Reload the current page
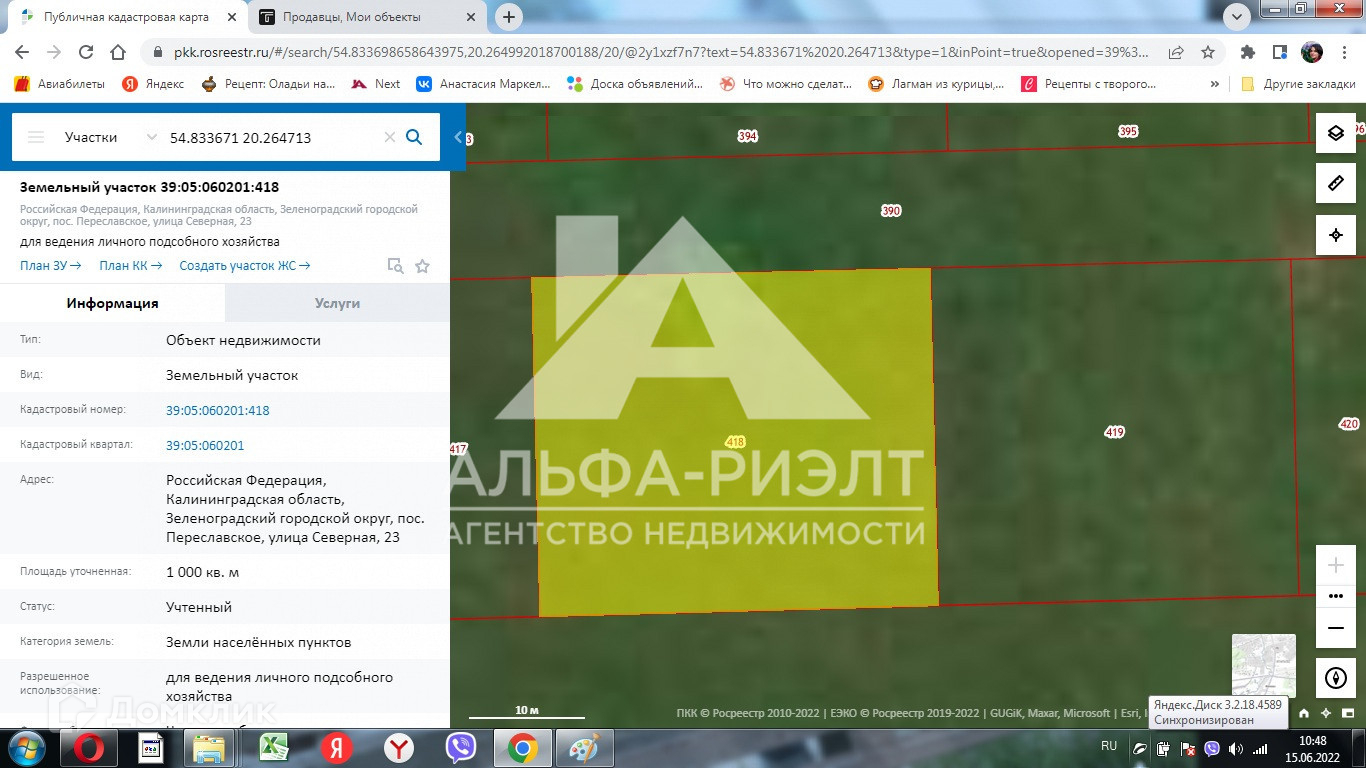 point(86,52)
